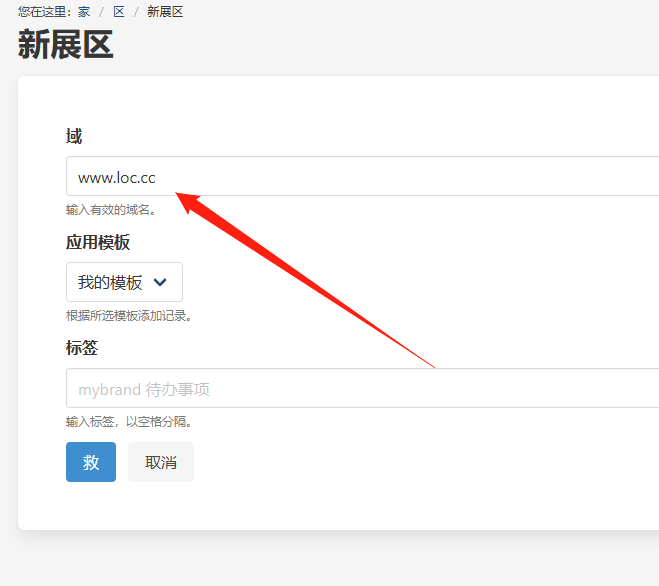This screenshot has height=586, width=659.
Task: Click the 输入标签，以空格分隔 hint text
Action: coord(128,421)
